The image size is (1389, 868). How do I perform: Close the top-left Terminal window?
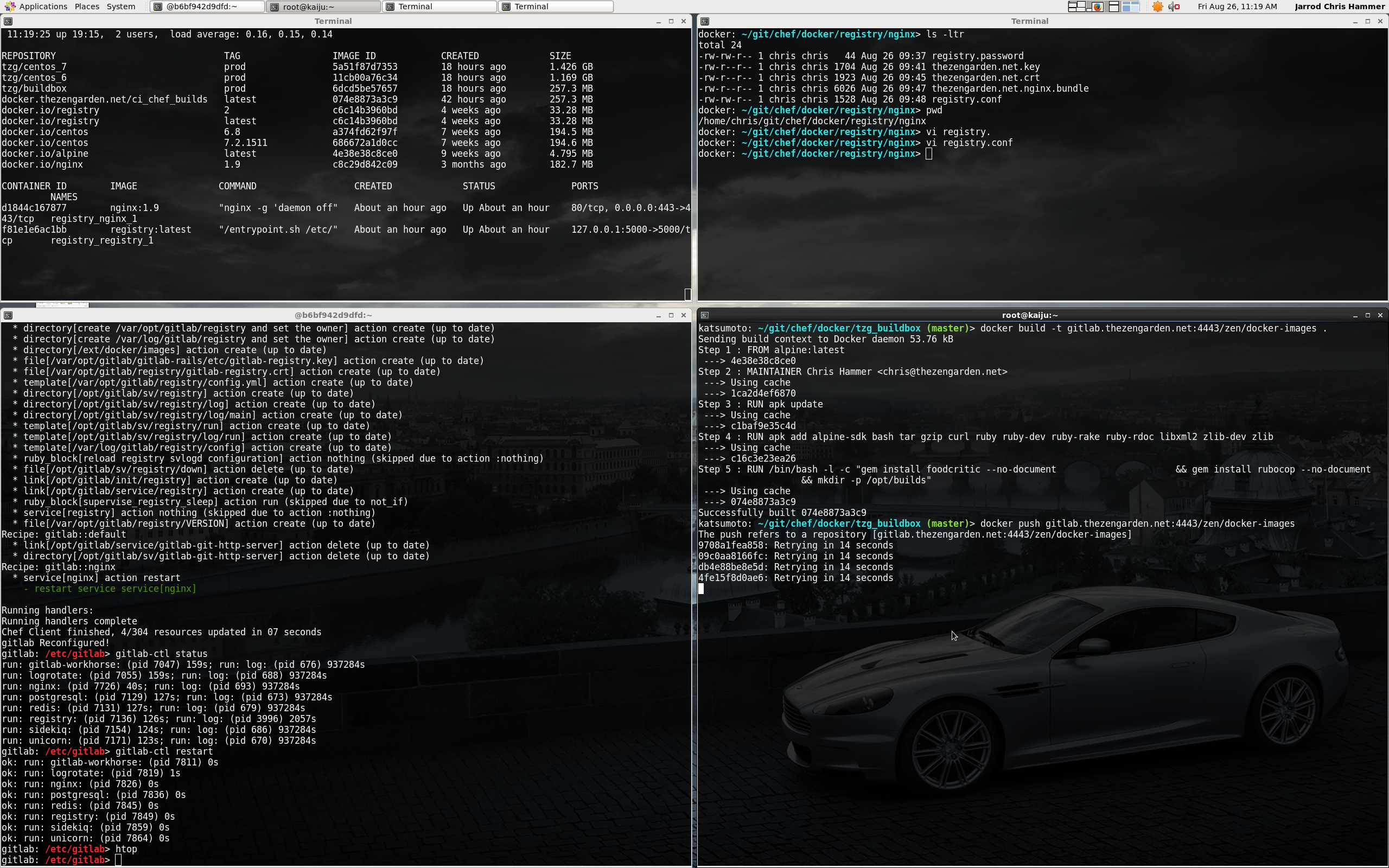click(684, 21)
